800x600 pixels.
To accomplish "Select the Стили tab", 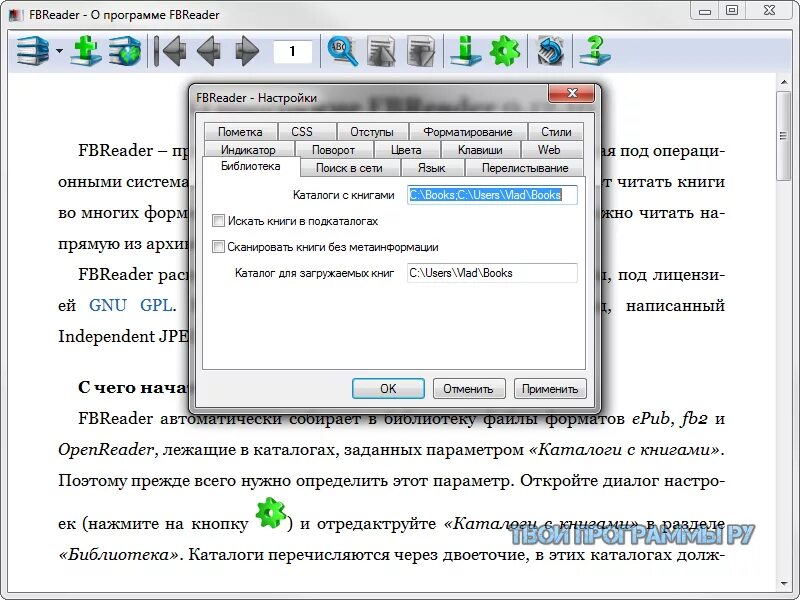I will [x=556, y=132].
